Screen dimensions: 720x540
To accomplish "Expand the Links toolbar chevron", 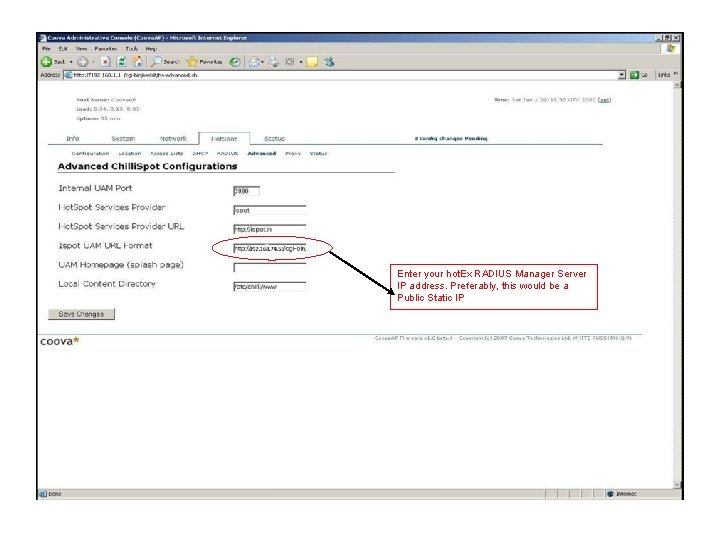I will click(x=676, y=74).
